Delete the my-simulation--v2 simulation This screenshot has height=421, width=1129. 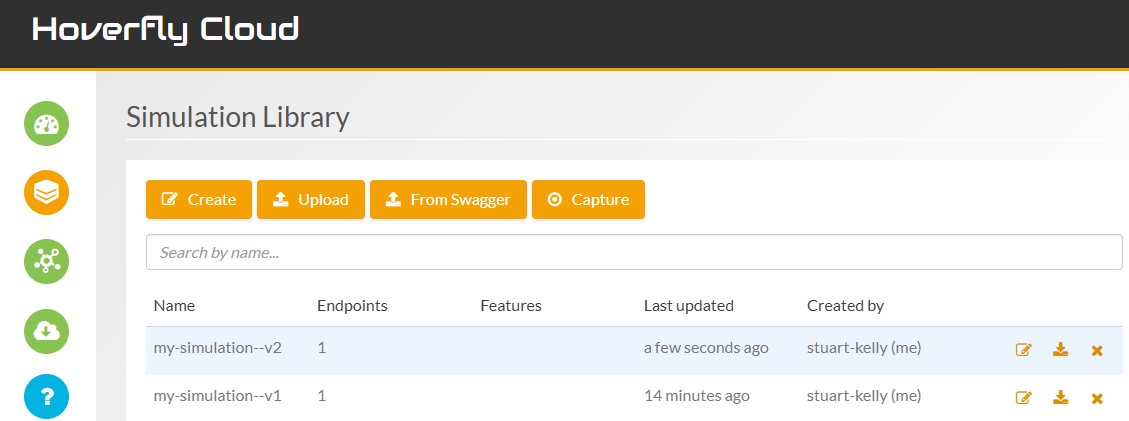(x=1097, y=351)
